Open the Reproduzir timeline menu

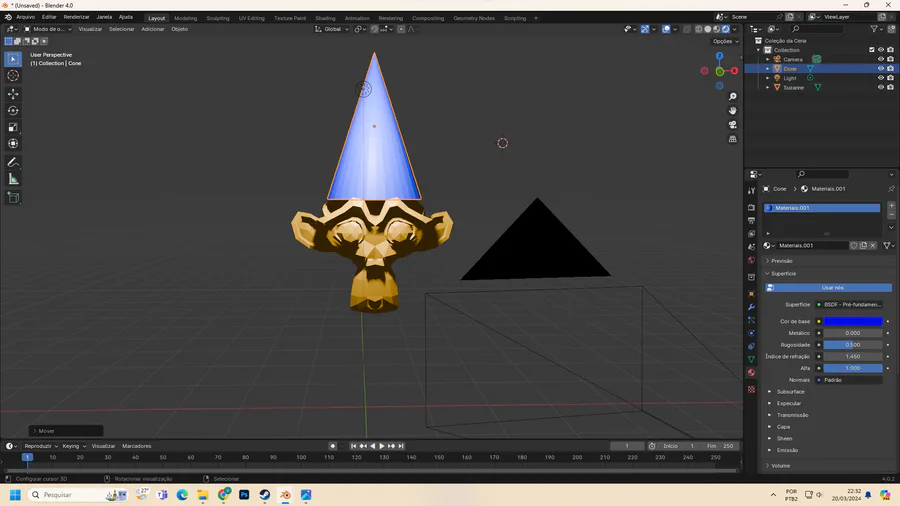41,446
